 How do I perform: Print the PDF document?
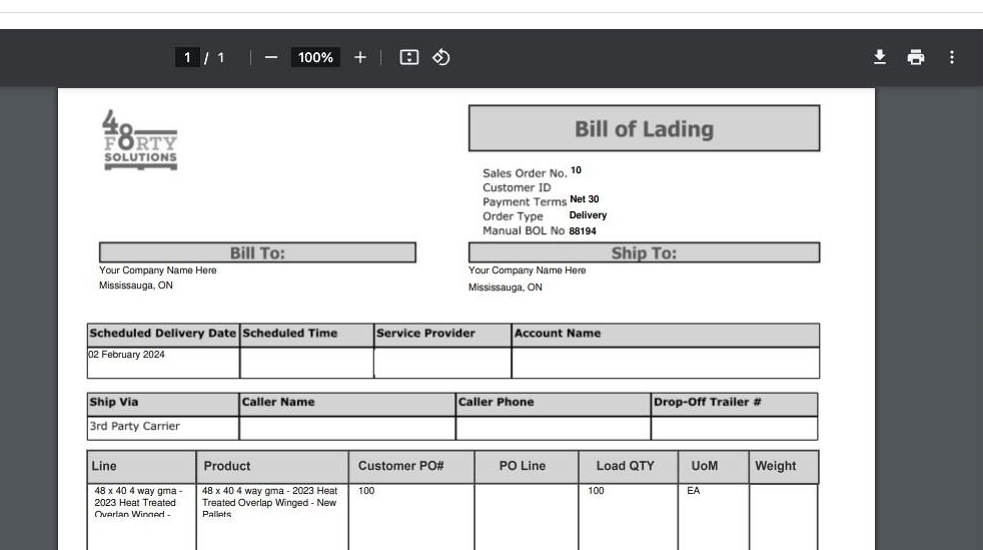tap(915, 57)
